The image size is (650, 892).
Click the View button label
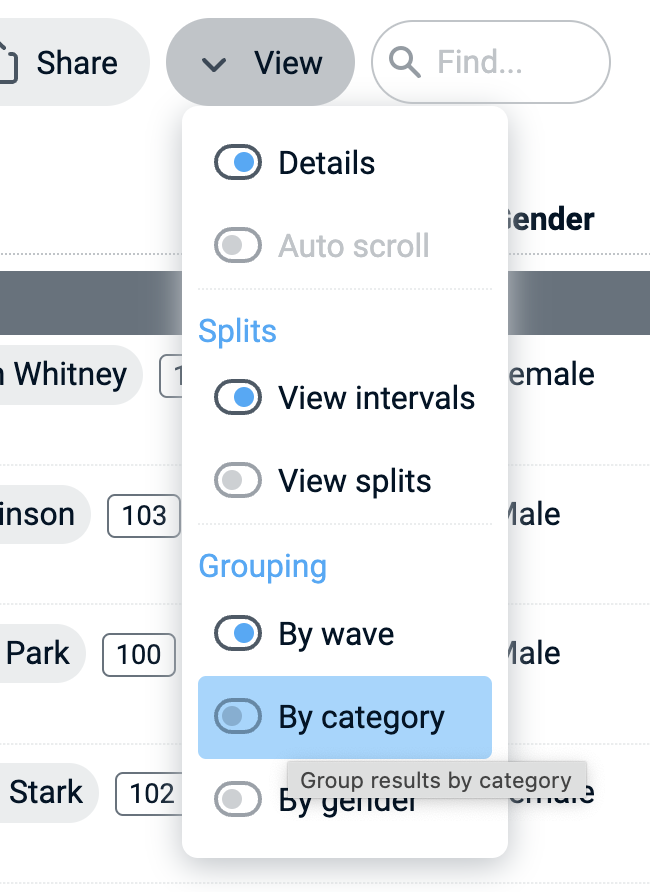click(288, 63)
